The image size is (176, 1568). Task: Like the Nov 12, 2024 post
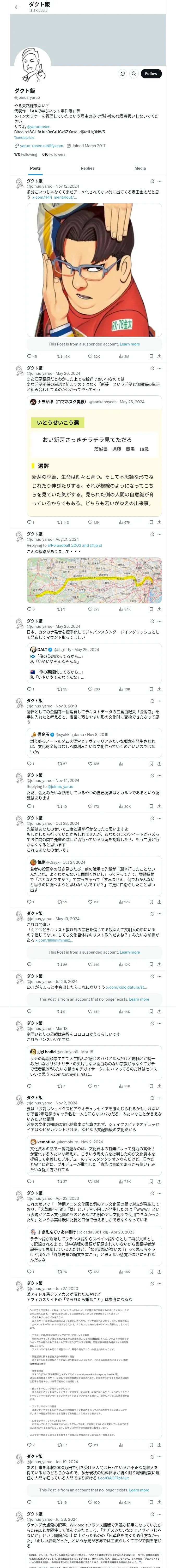point(90,356)
